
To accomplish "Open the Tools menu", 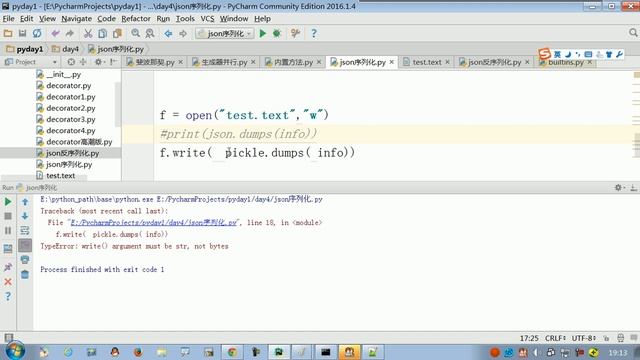I will point(185,19).
